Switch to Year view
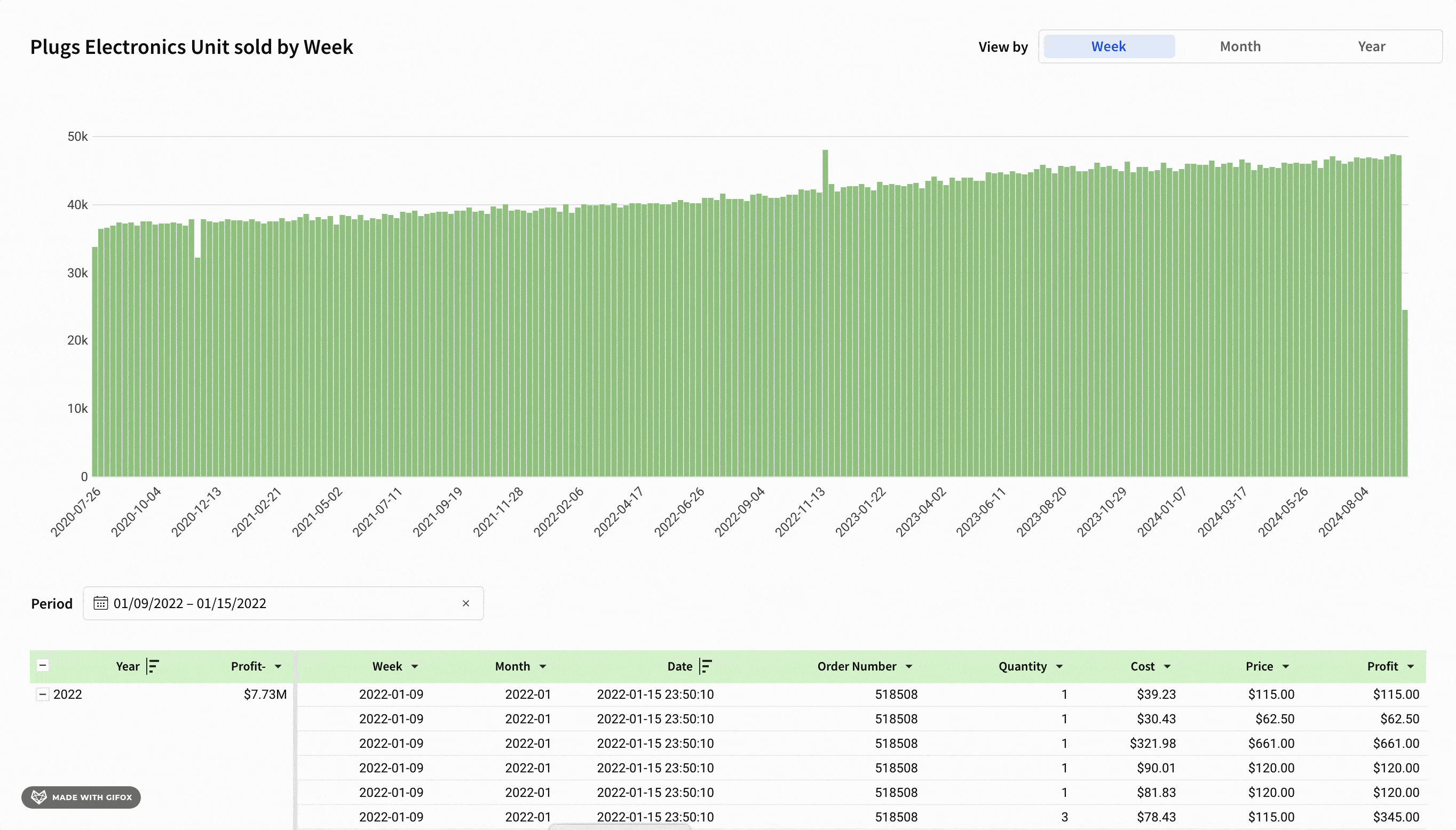 (x=1371, y=46)
